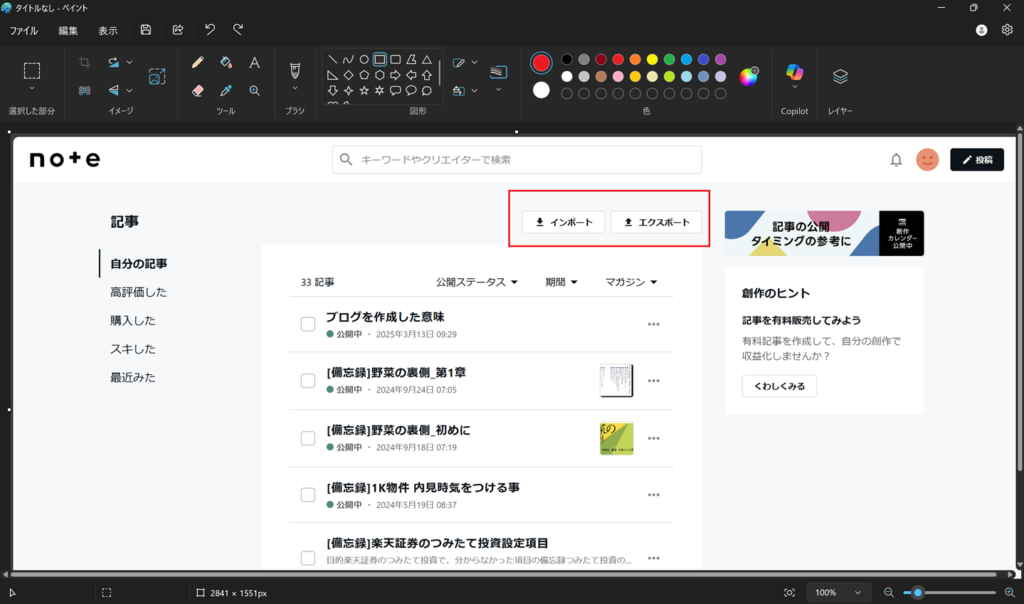Select the rectangular selection tool
The width and height of the screenshot is (1024, 604).
(32, 71)
